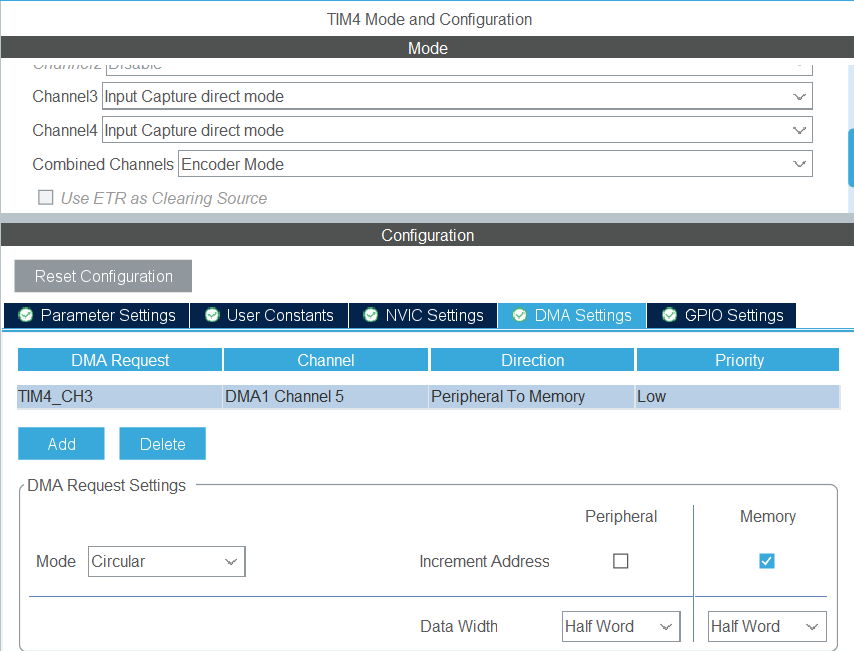Switch to the NVIC Settings tab
Viewport: 854px width, 651px height.
tap(423, 315)
